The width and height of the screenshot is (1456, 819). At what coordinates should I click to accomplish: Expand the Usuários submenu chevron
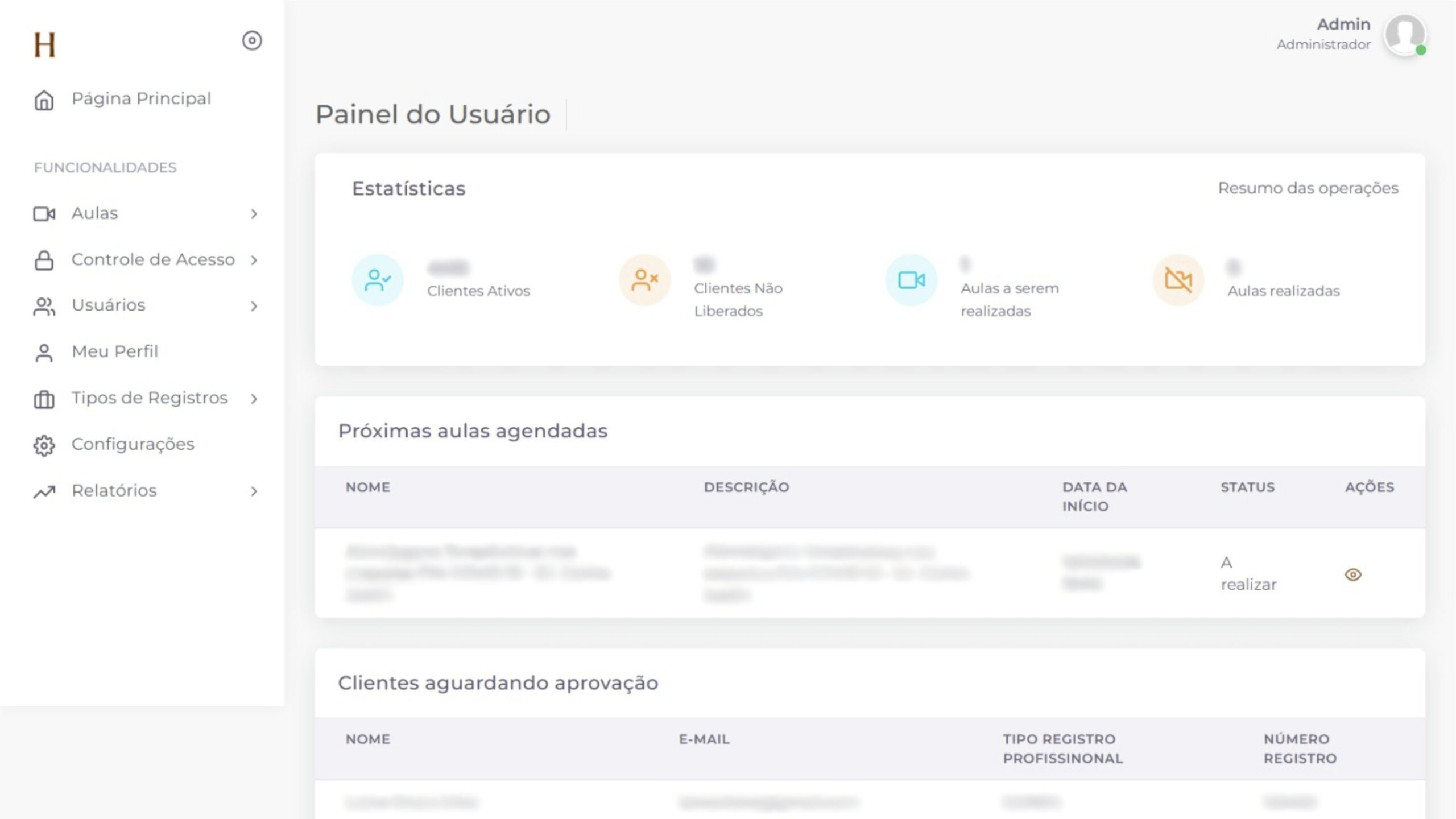coord(254,307)
